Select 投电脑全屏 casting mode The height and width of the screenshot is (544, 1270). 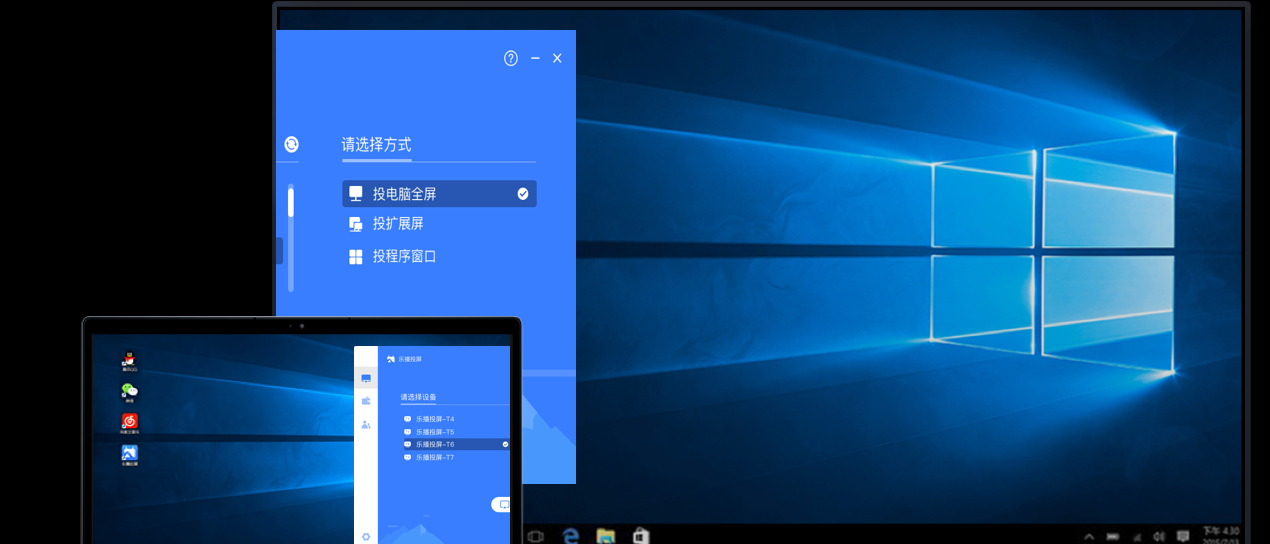[439, 194]
